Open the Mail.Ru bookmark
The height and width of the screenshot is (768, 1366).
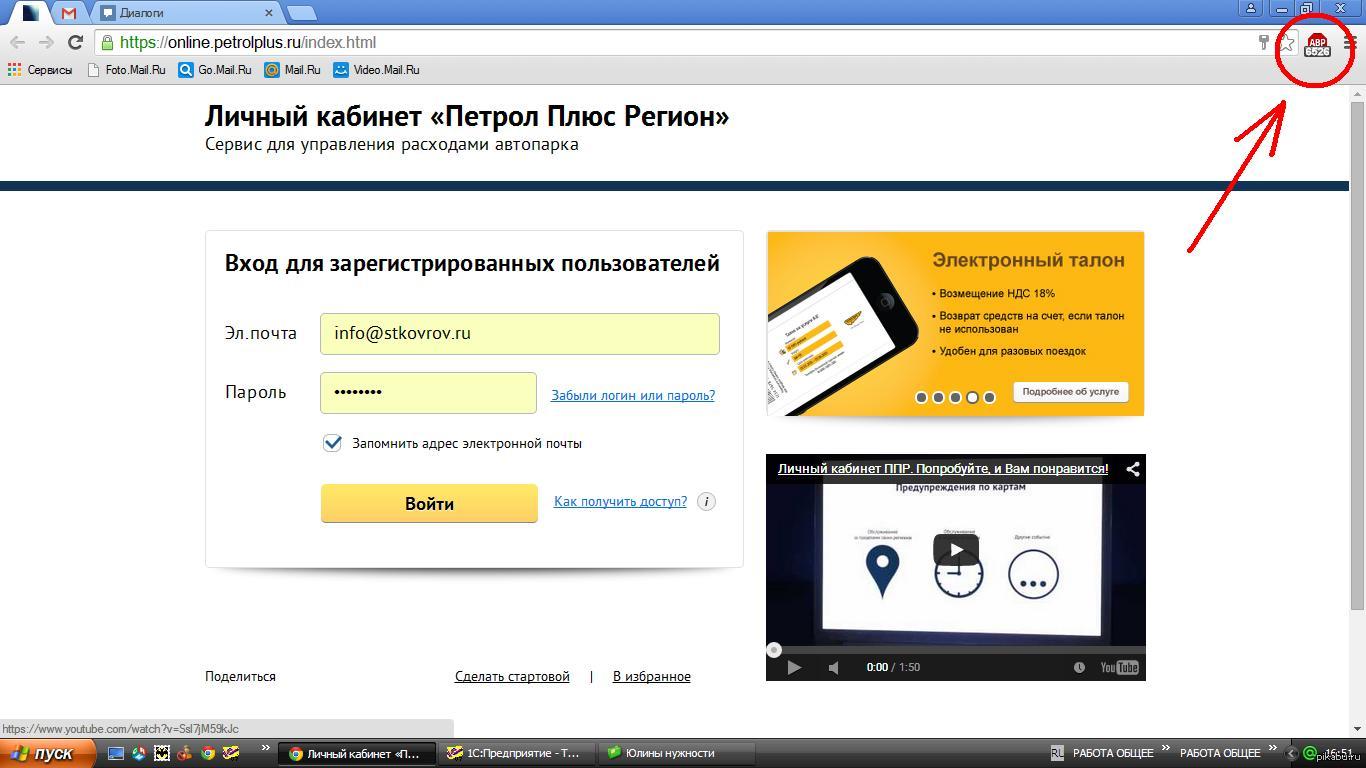(x=293, y=70)
